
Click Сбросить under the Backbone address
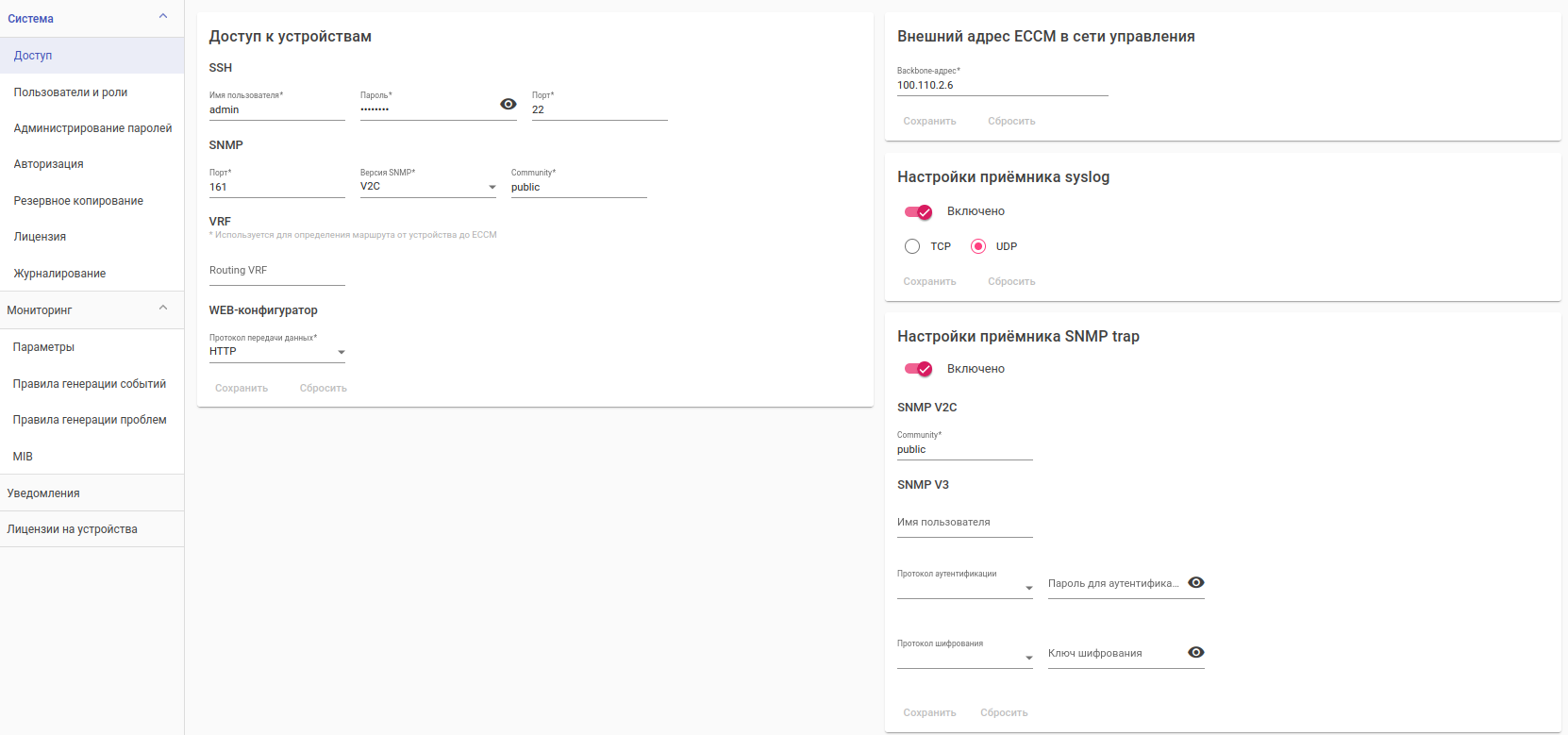pyautogui.click(x=1011, y=121)
